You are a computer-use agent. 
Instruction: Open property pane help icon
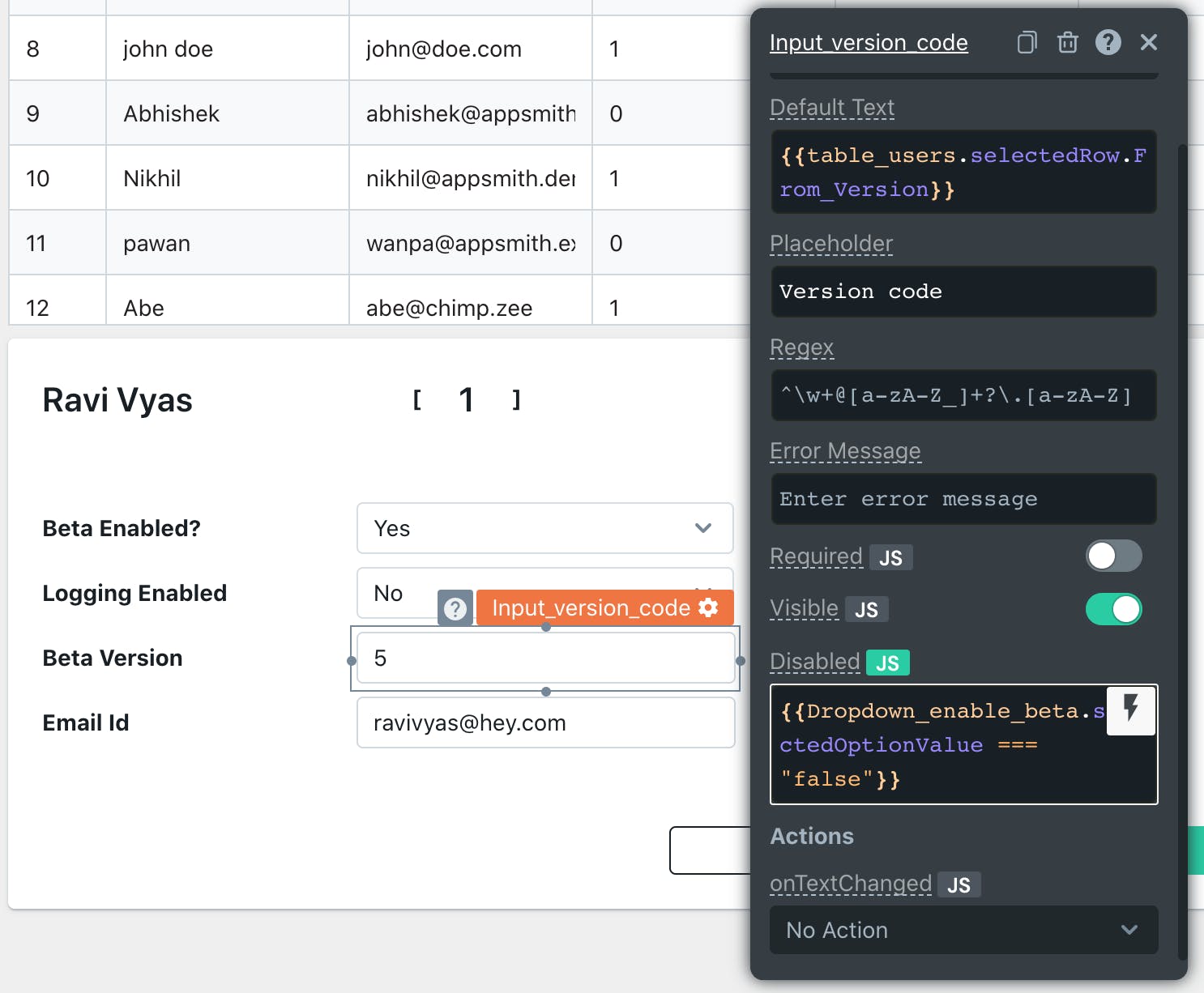coord(1108,42)
